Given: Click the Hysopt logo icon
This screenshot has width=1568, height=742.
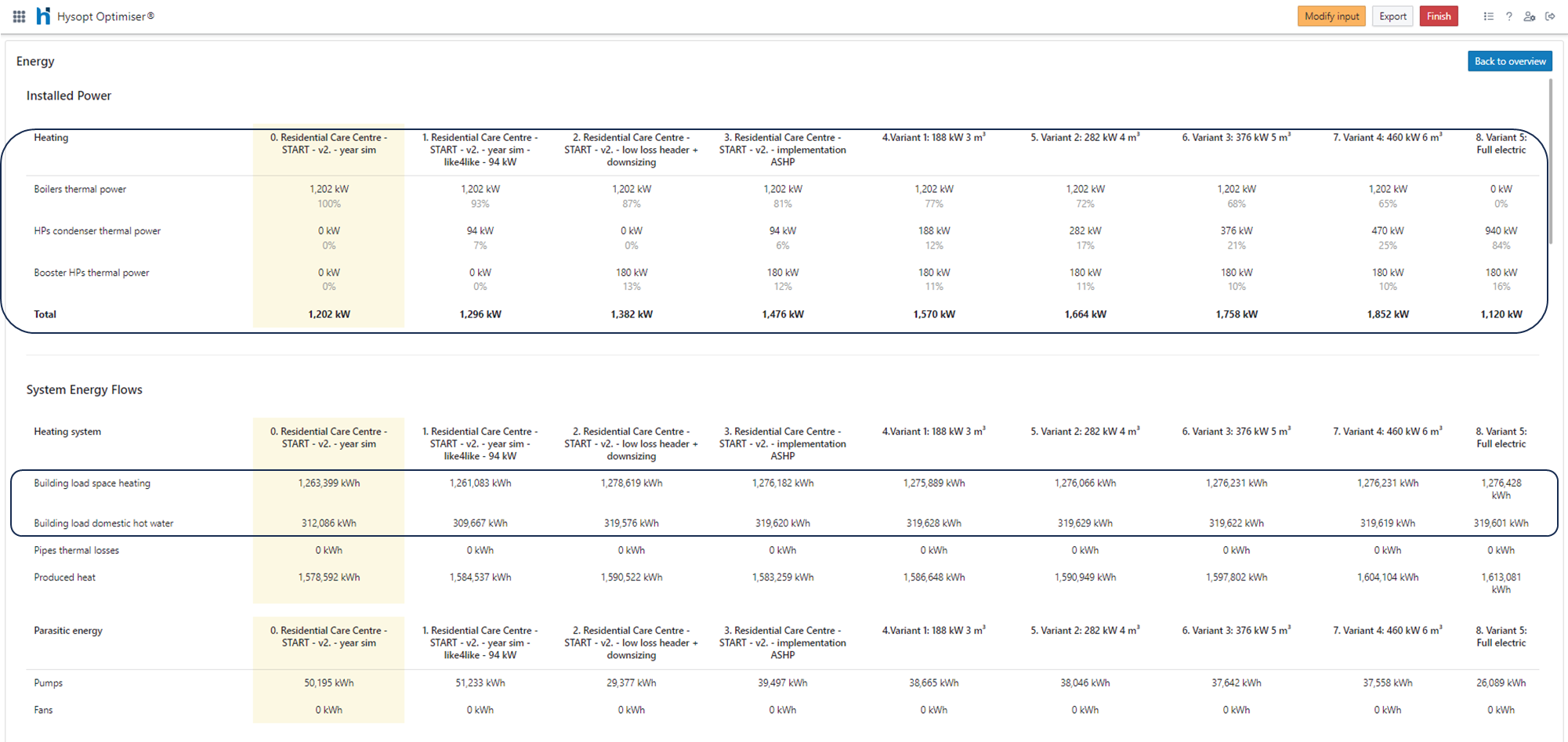Looking at the screenshot, I should coord(44,16).
